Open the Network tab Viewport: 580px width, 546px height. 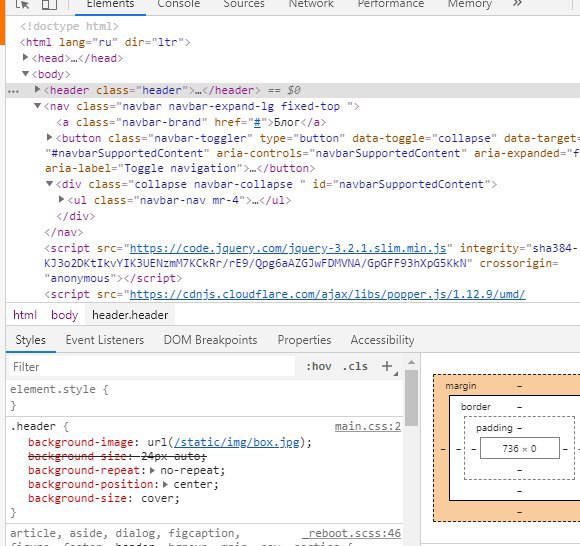311,4
